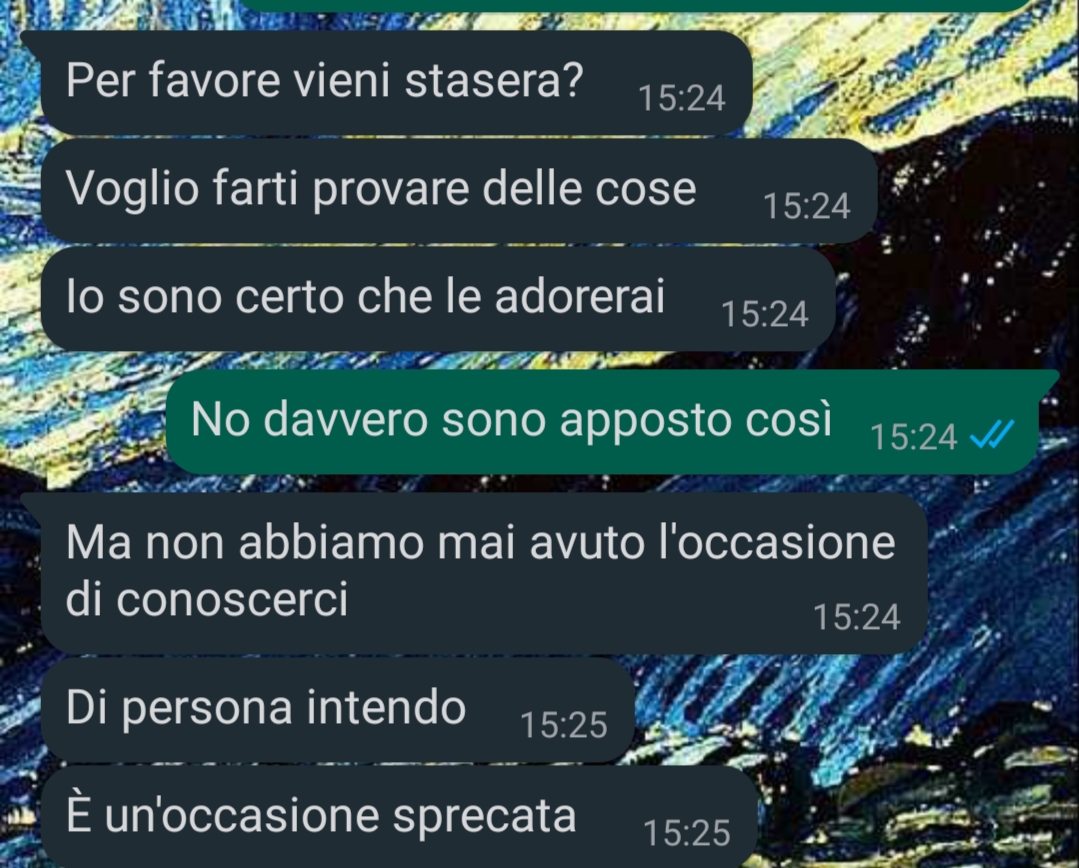Viewport: 1079px width, 868px height.
Task: Tap the 15:25 timestamp on 'Di persona intendo'
Action: click(x=564, y=726)
